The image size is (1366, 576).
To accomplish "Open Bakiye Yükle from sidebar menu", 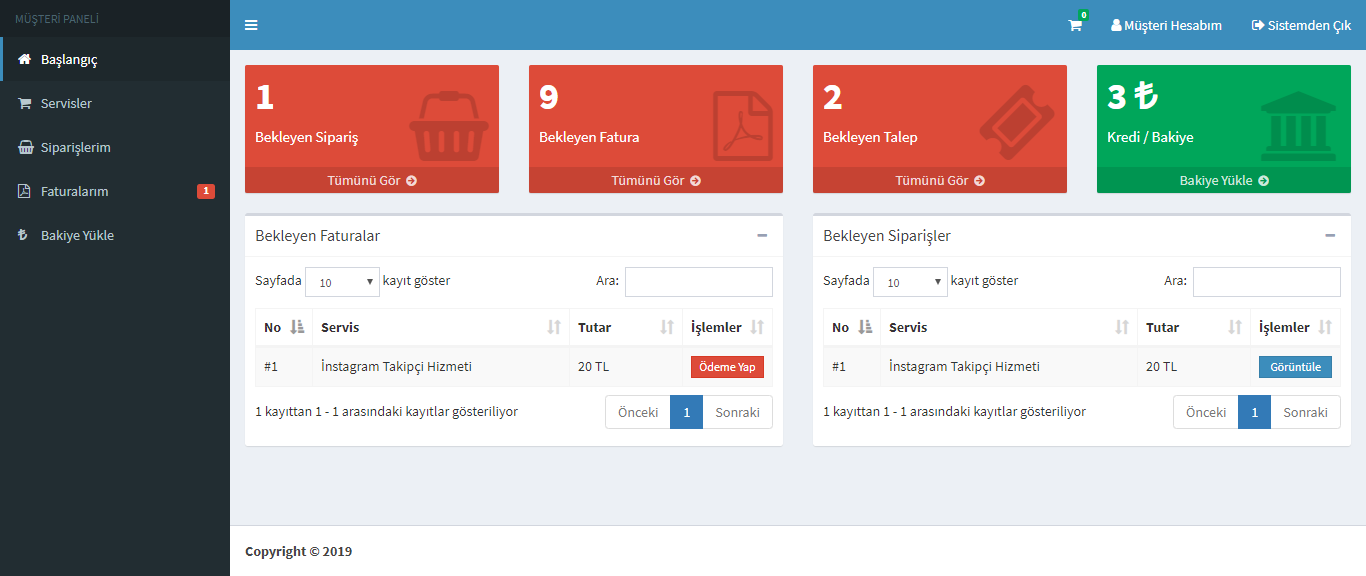I will (x=115, y=236).
